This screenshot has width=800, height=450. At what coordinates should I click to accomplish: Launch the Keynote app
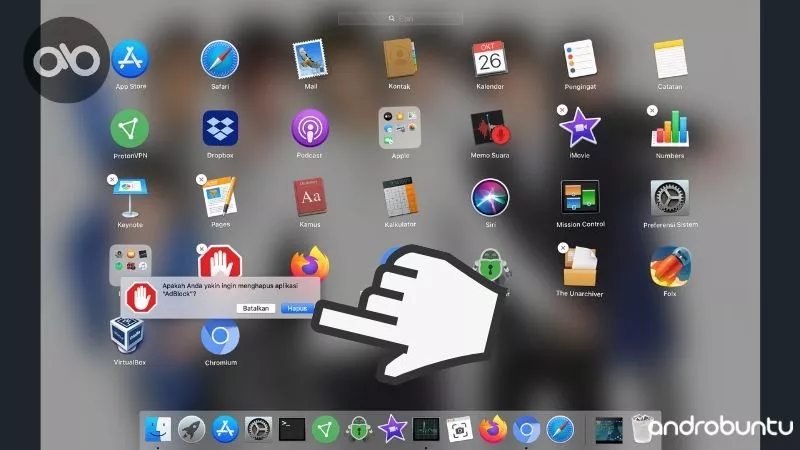pyautogui.click(x=130, y=197)
